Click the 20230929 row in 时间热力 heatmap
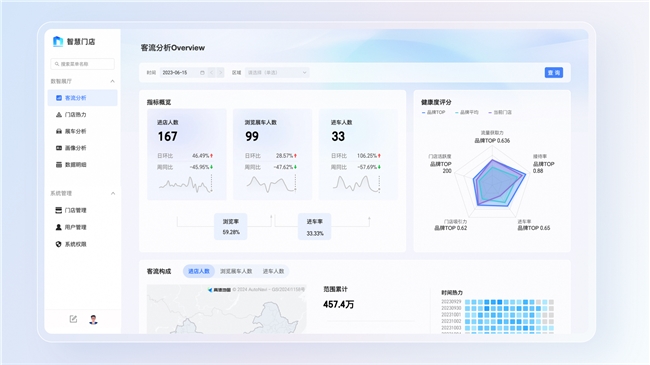This screenshot has height=365, width=650. point(497,302)
